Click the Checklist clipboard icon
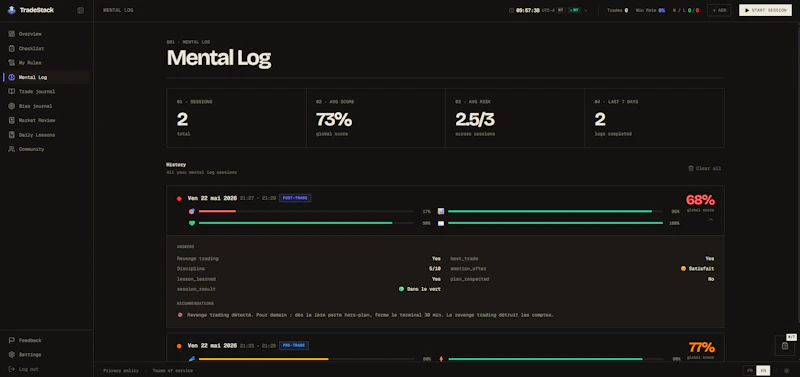800x377 pixels. (x=12, y=48)
